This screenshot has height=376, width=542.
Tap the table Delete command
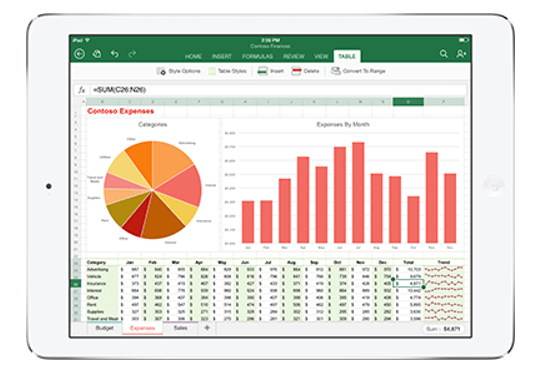(305, 71)
